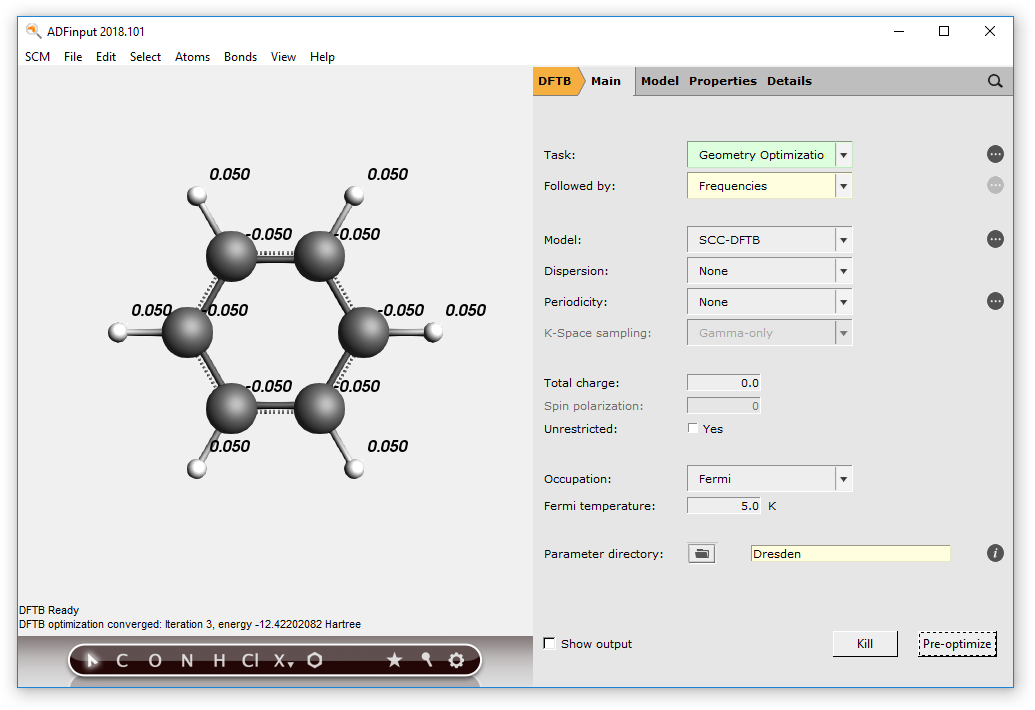The width and height of the screenshot is (1035, 710).
Task: Open the gear settings icon in toolbar
Action: (x=456, y=660)
